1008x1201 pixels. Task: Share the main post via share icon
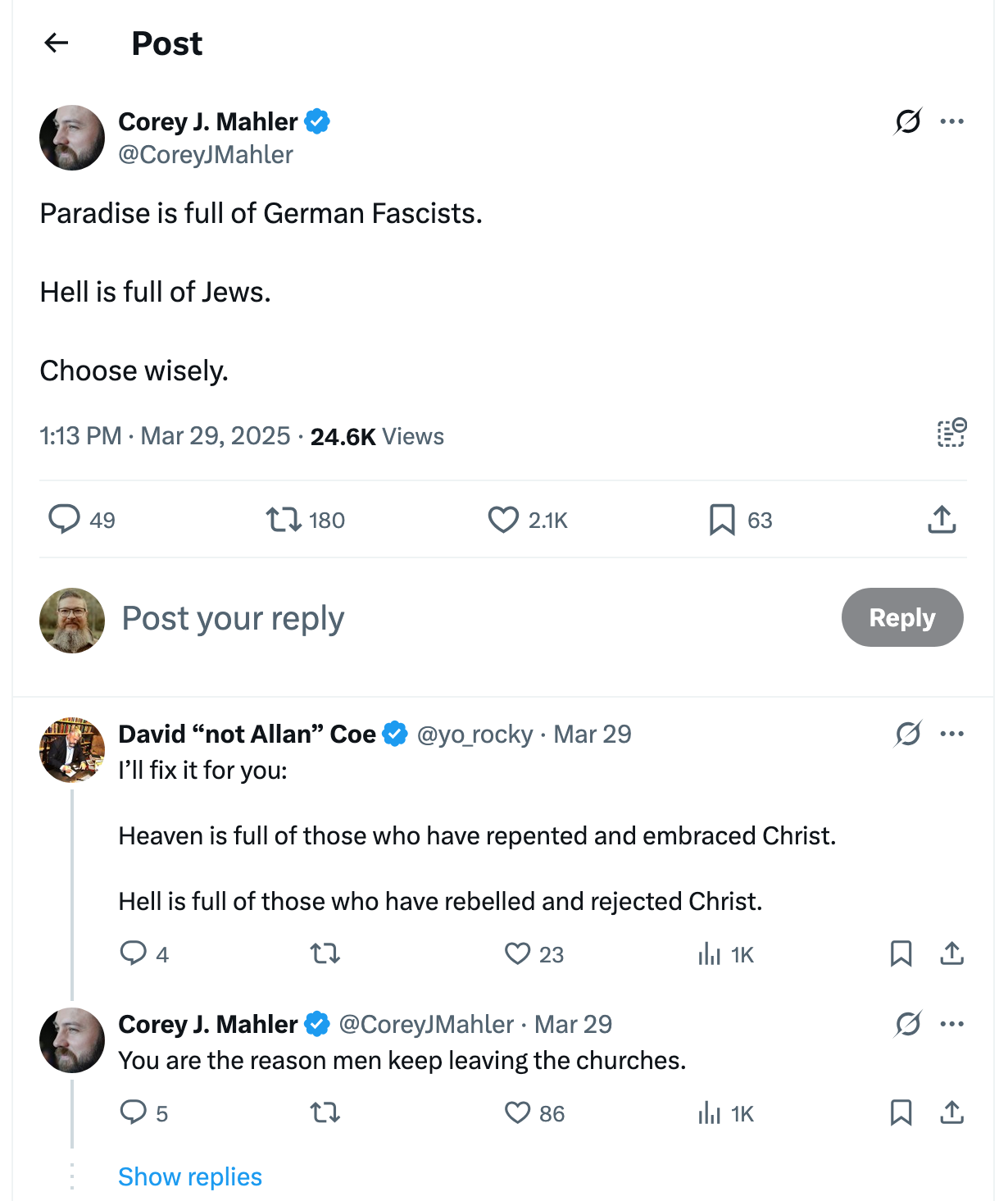pos(942,520)
